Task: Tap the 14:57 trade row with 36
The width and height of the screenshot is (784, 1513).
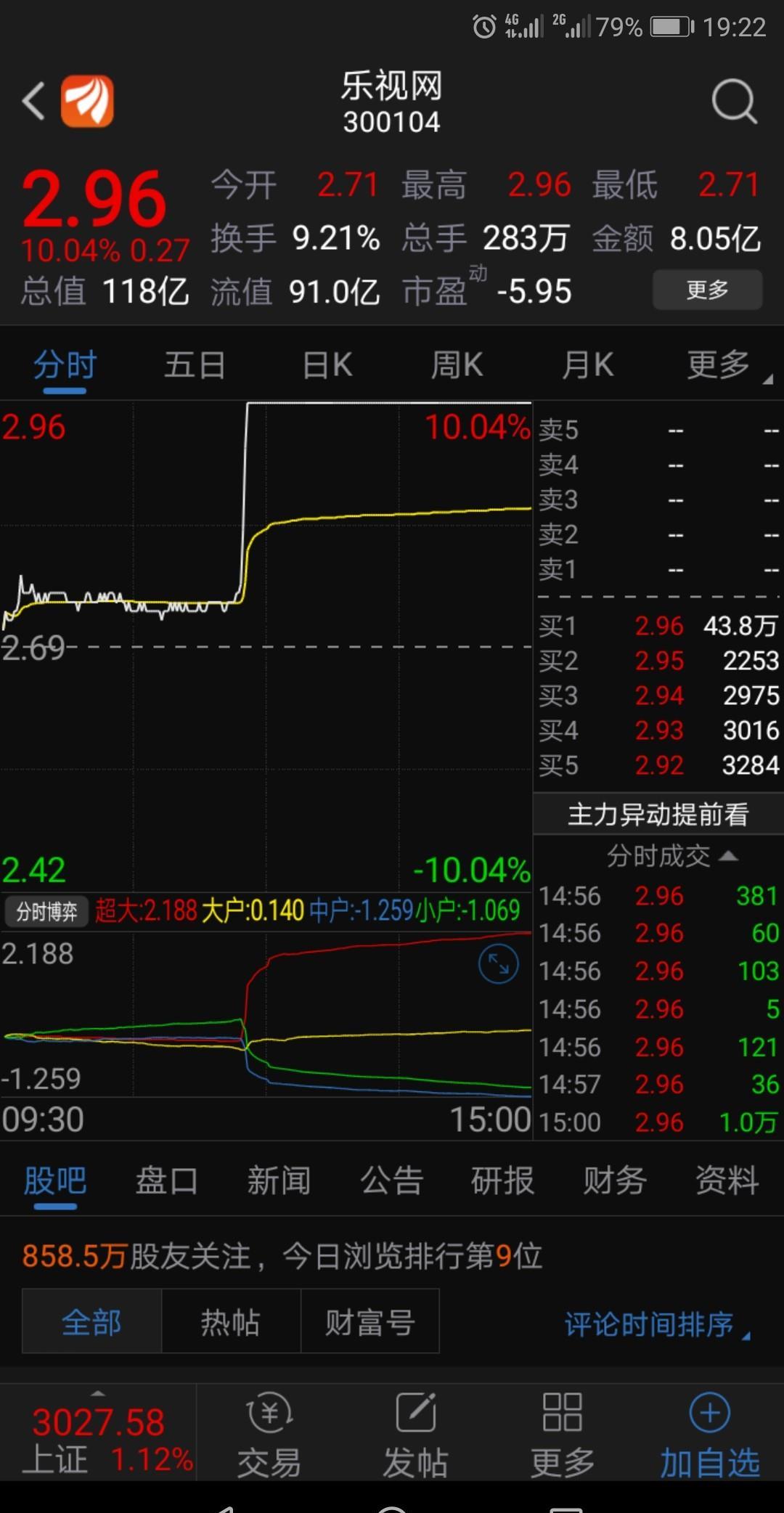Action: (x=658, y=1085)
